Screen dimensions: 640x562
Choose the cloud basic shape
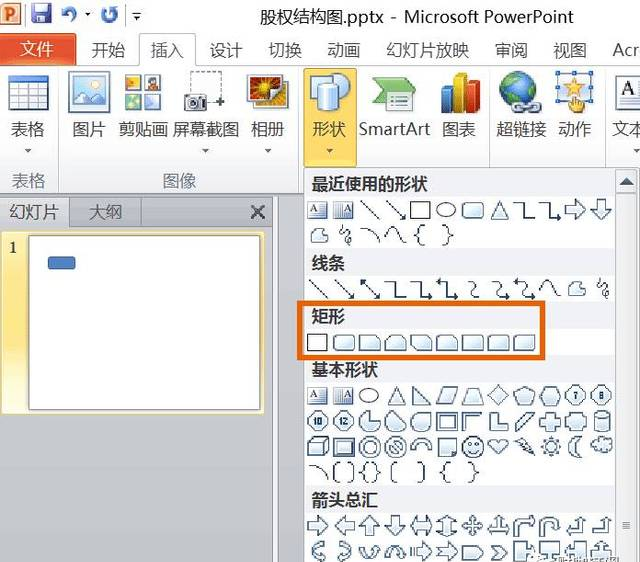[602, 446]
